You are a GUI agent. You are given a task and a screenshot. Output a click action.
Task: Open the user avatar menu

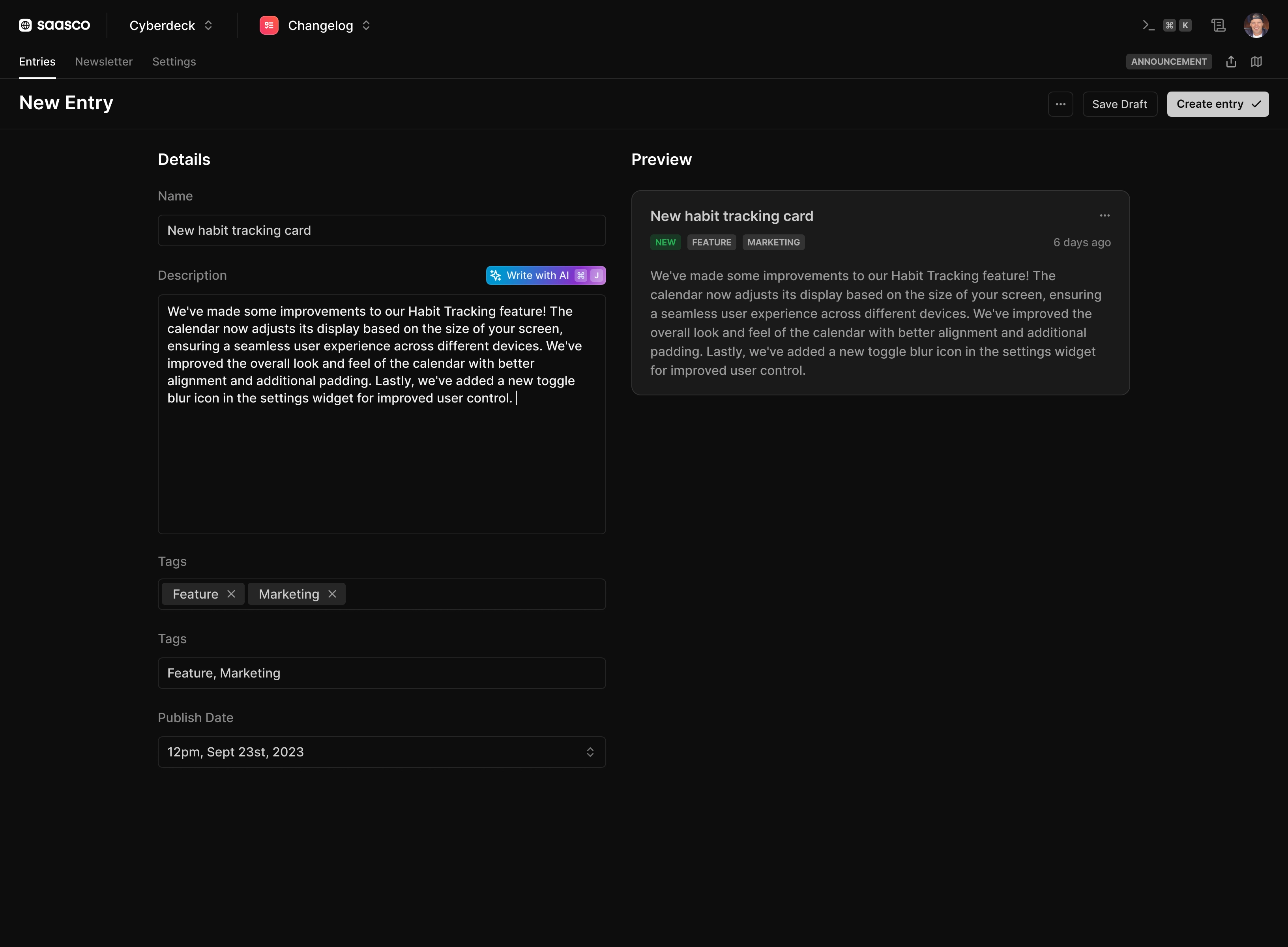pyautogui.click(x=1256, y=25)
